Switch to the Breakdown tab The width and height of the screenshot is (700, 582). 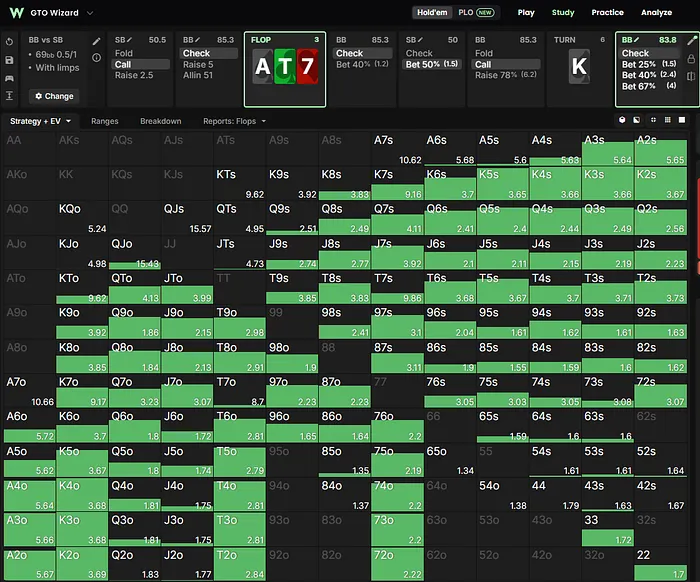click(x=161, y=121)
